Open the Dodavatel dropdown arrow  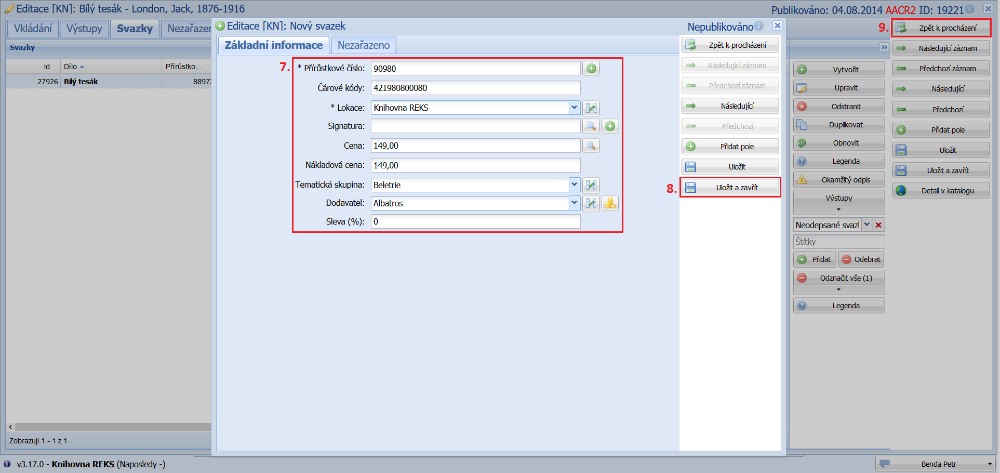pos(574,203)
